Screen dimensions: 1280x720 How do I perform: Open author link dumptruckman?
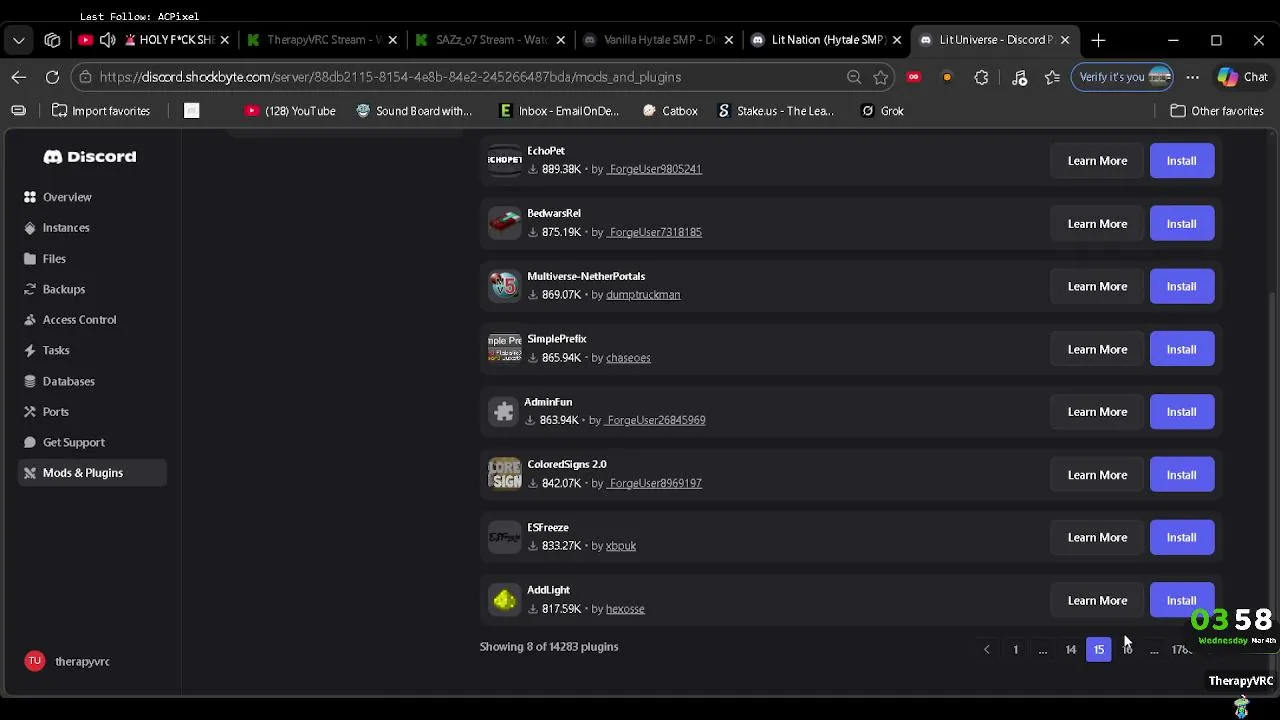tap(643, 295)
